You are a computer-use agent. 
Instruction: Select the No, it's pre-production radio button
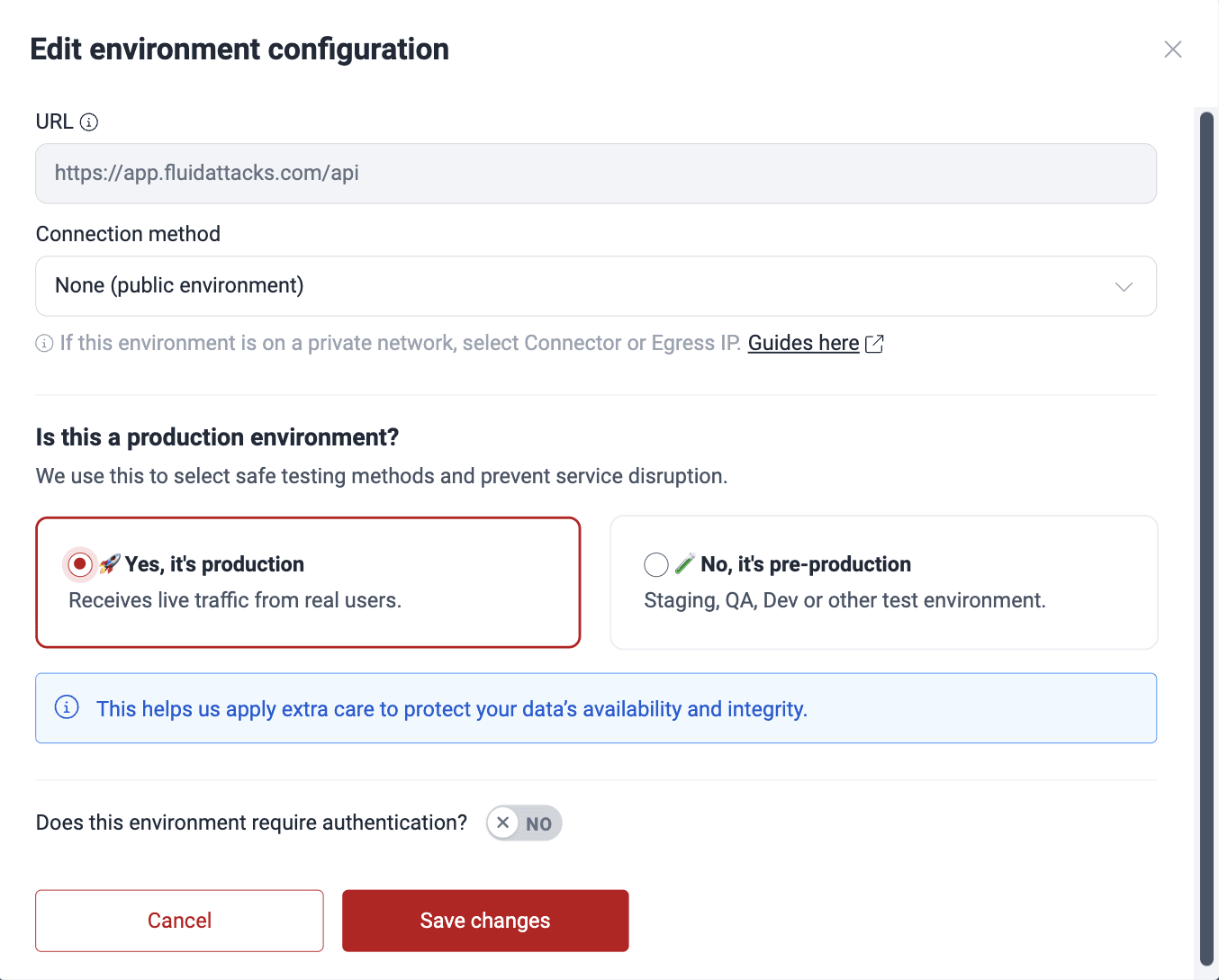(x=656, y=565)
